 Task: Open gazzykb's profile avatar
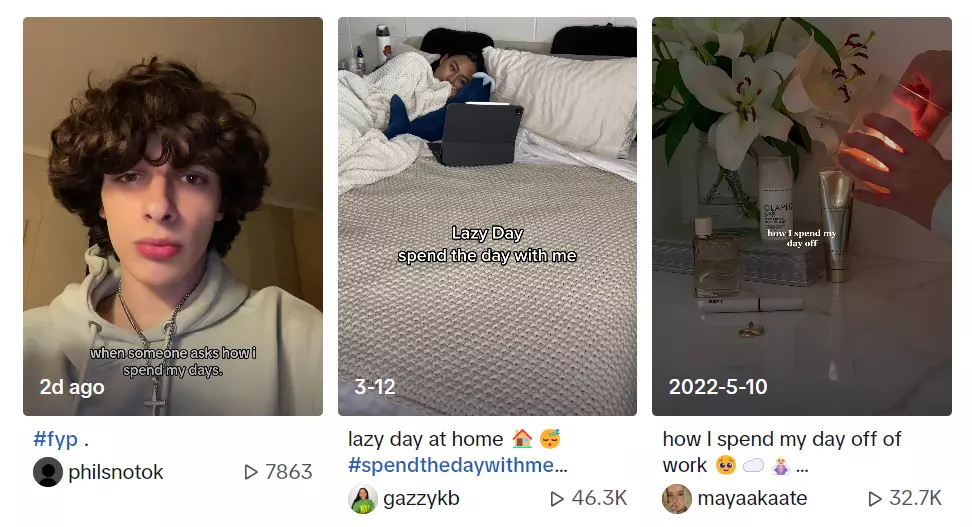pyautogui.click(x=363, y=498)
